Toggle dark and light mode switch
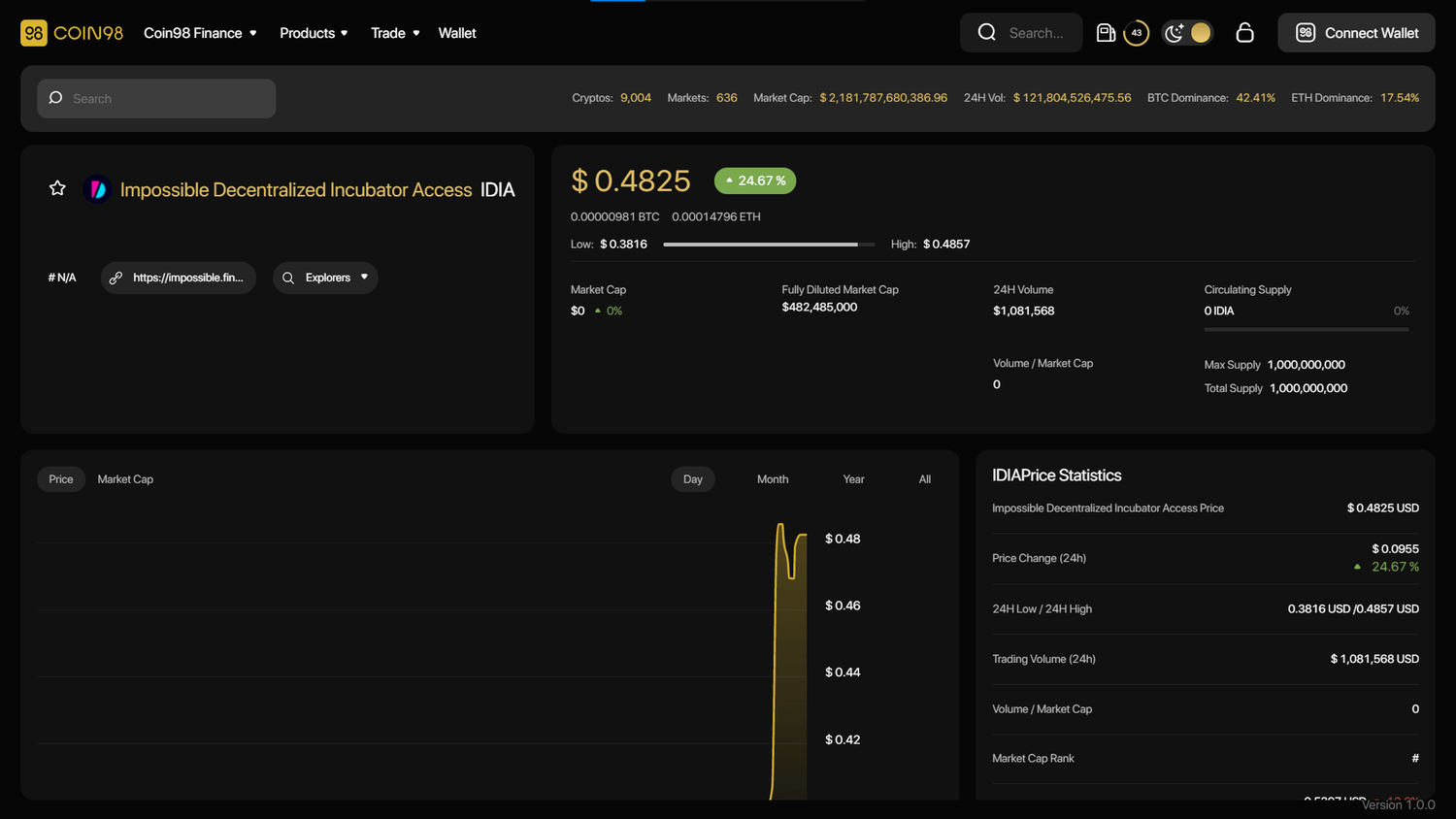1456x819 pixels. click(1188, 33)
